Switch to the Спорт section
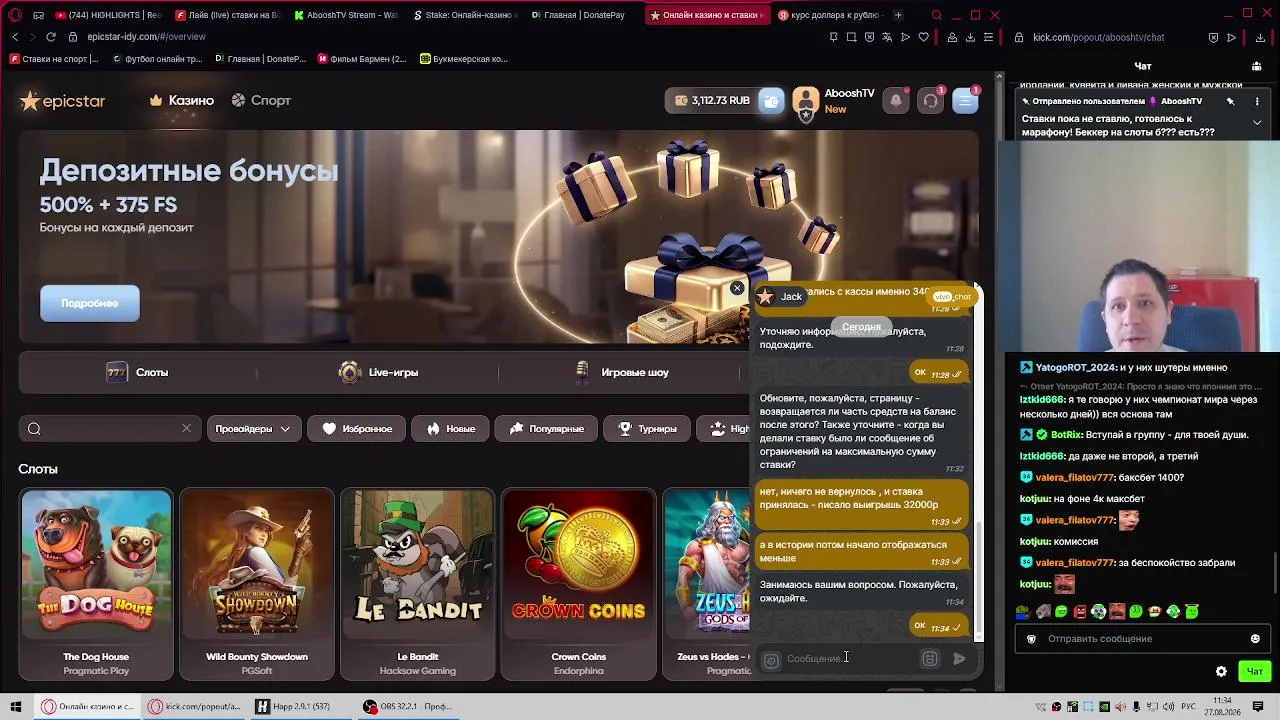 pos(261,101)
